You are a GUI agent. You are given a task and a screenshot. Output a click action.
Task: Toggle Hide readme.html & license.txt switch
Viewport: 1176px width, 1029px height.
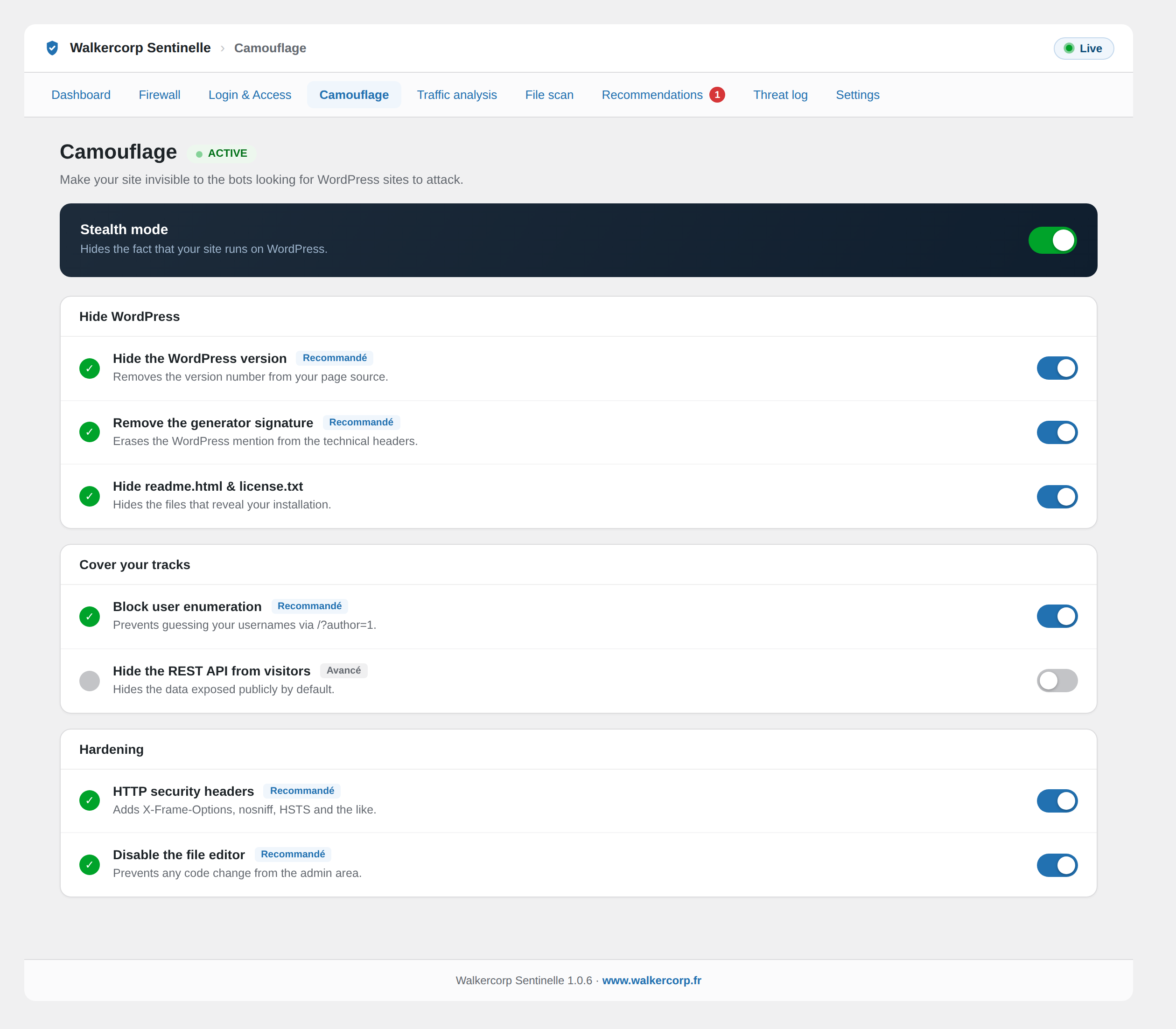click(1057, 497)
